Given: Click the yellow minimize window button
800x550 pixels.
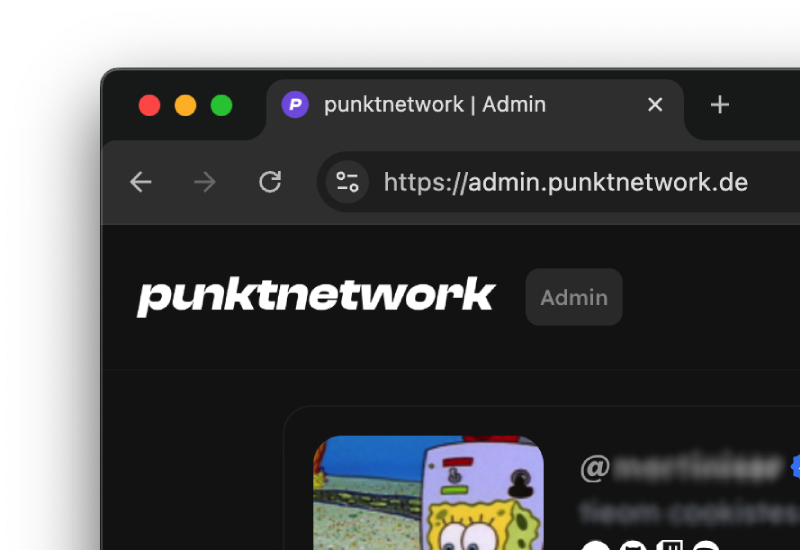Looking at the screenshot, I should [x=185, y=105].
